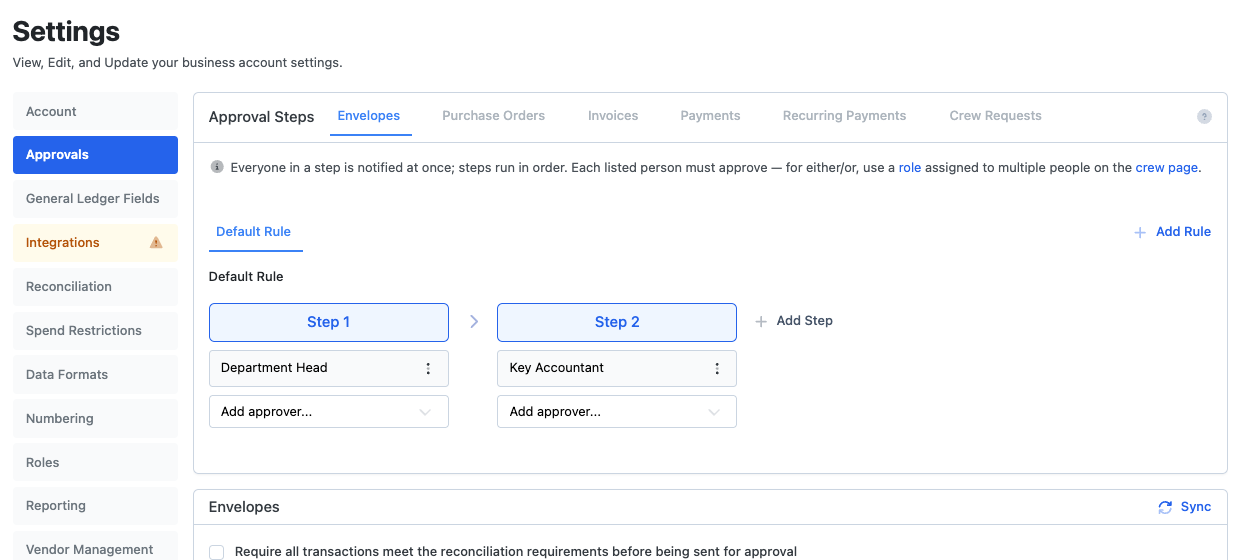Select the Step 1 button
The height and width of the screenshot is (560, 1250).
329,322
